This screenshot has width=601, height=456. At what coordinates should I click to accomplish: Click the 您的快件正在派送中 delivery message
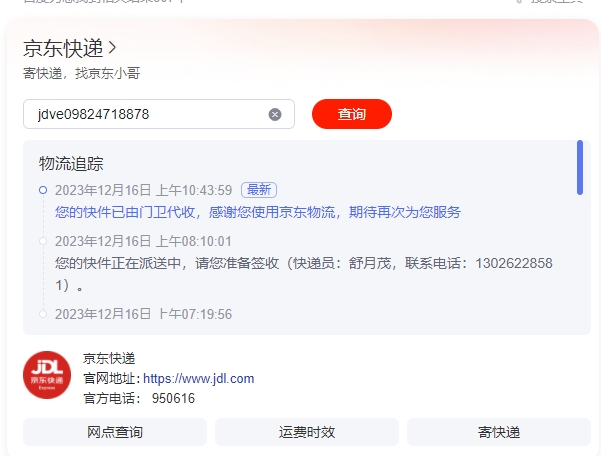[x=304, y=274]
